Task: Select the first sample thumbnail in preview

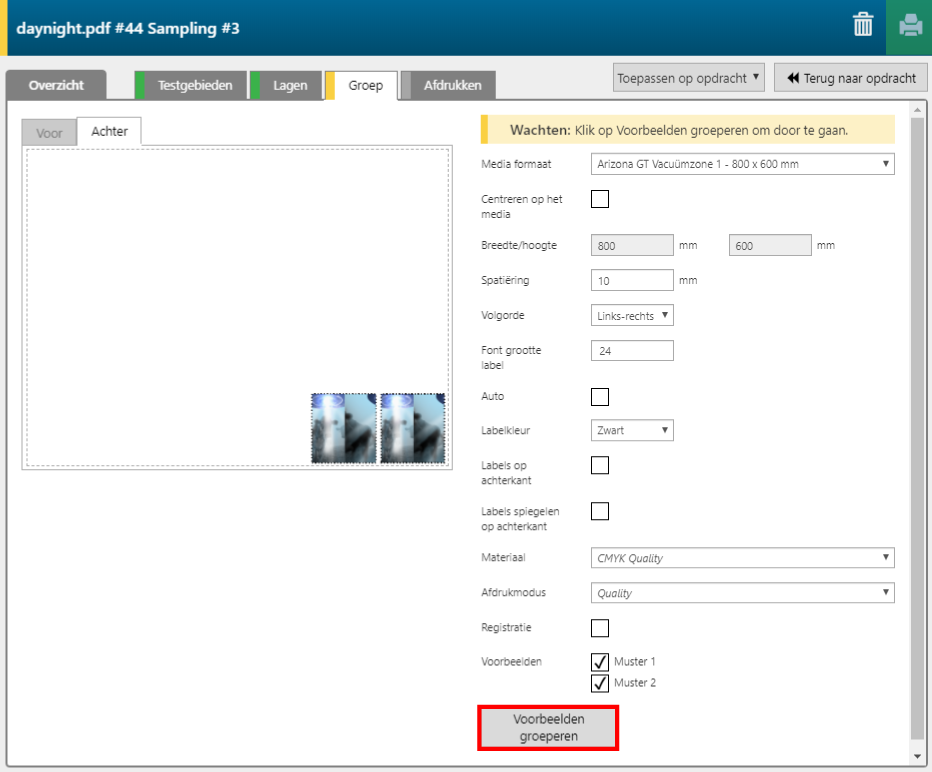Action: [343, 428]
